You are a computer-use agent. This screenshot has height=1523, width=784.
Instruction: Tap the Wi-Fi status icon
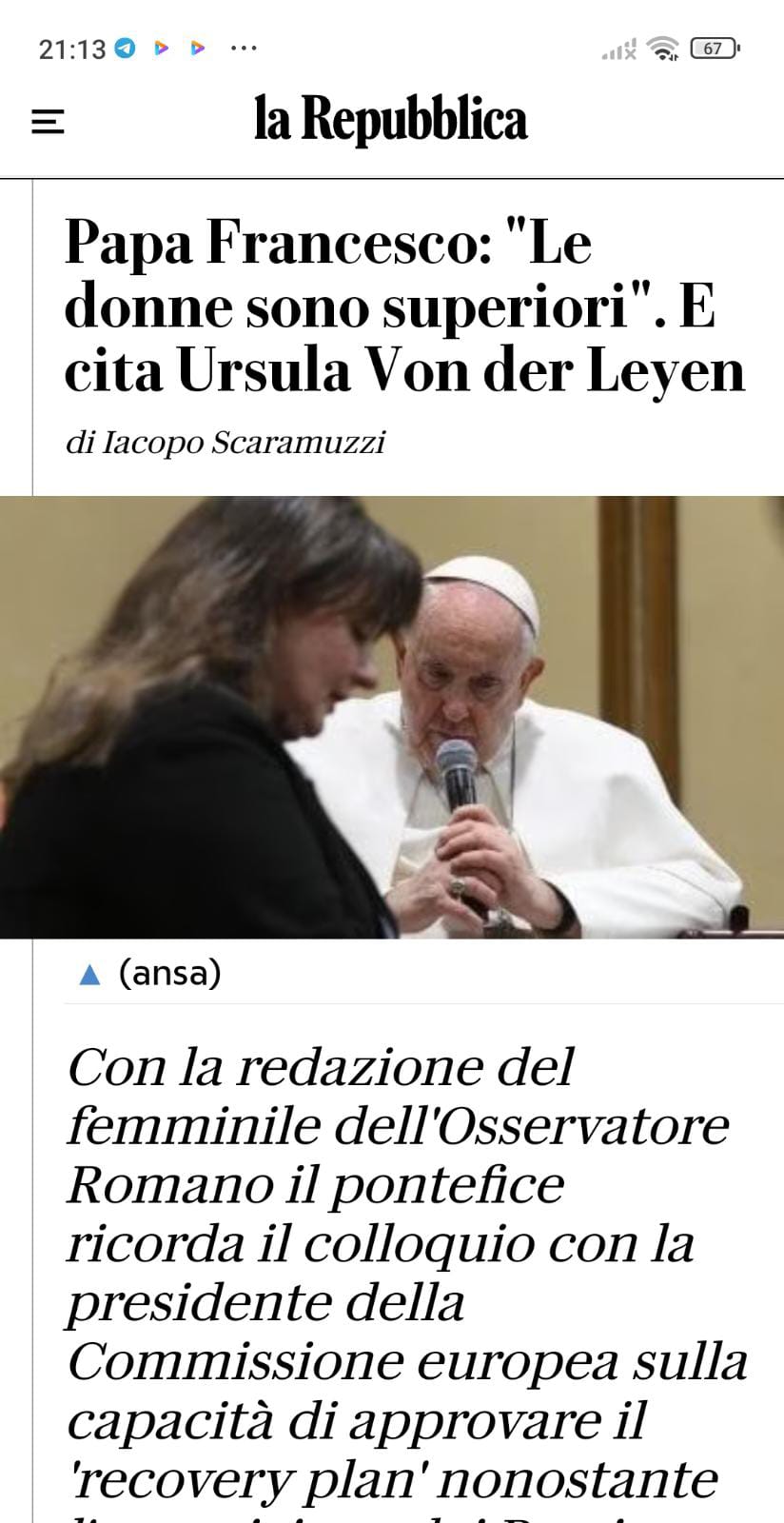pos(661,48)
